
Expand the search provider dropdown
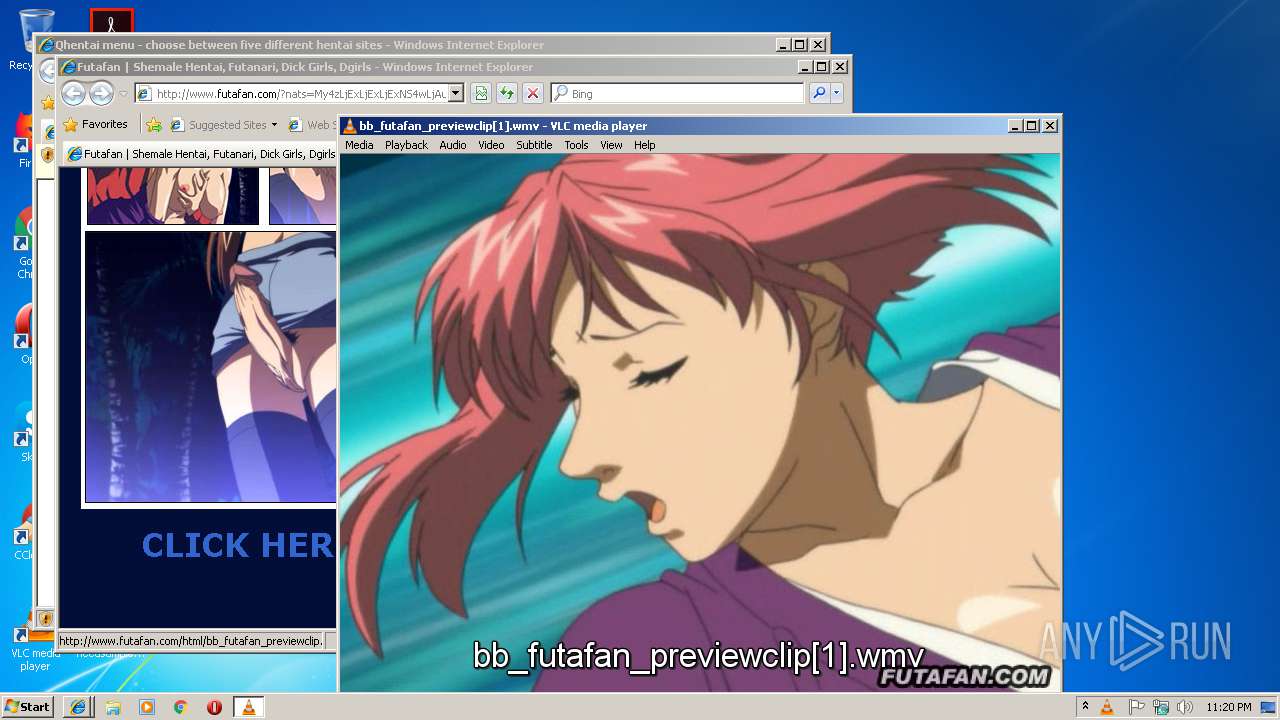(x=836, y=93)
